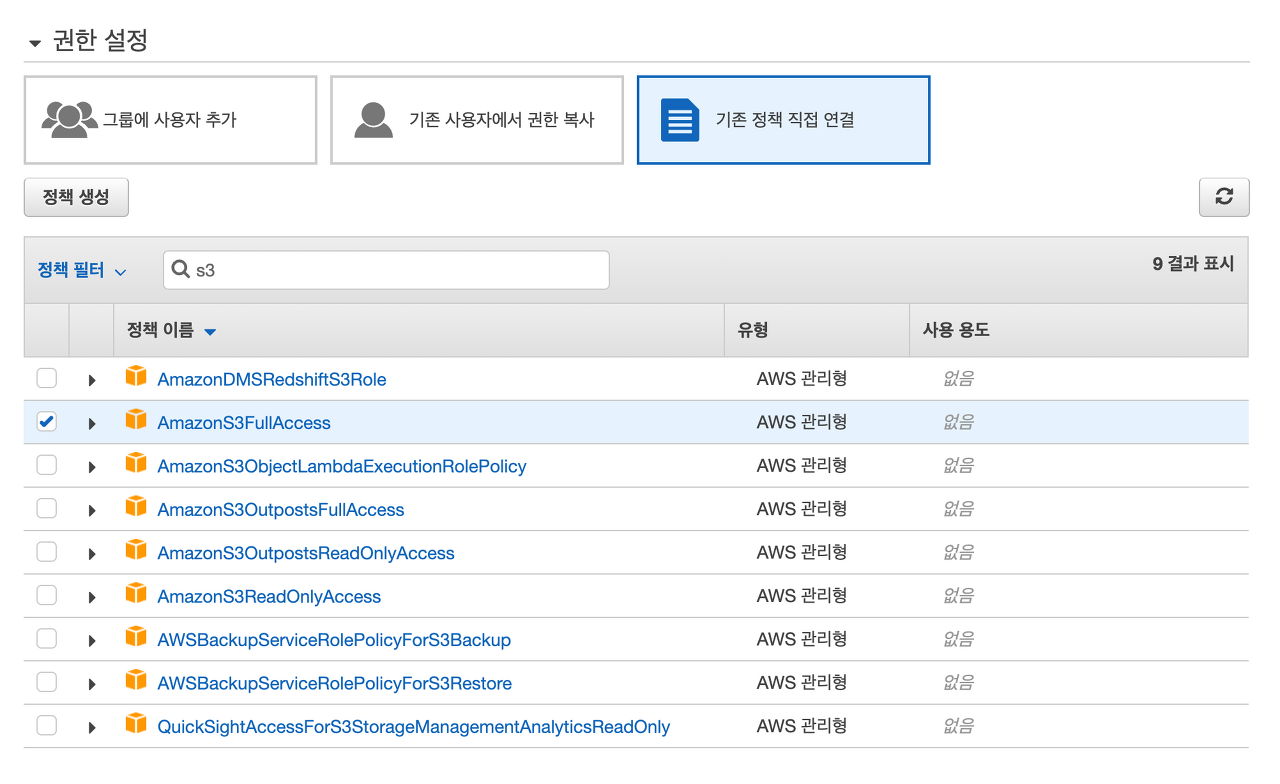Image resolution: width=1280 pixels, height=784 pixels.
Task: Expand the AmazonDMSRedshiftS3Role row details
Action: point(92,380)
